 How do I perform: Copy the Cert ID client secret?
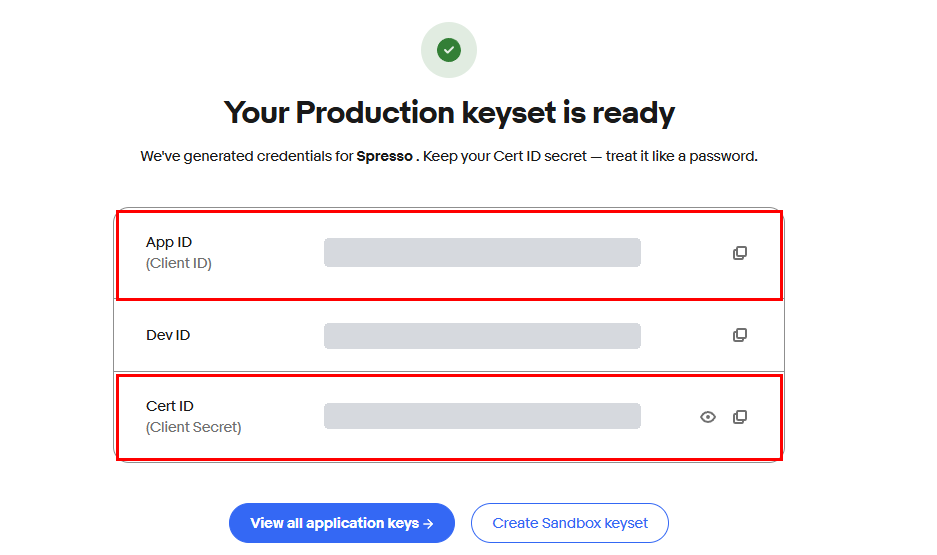[740, 416]
